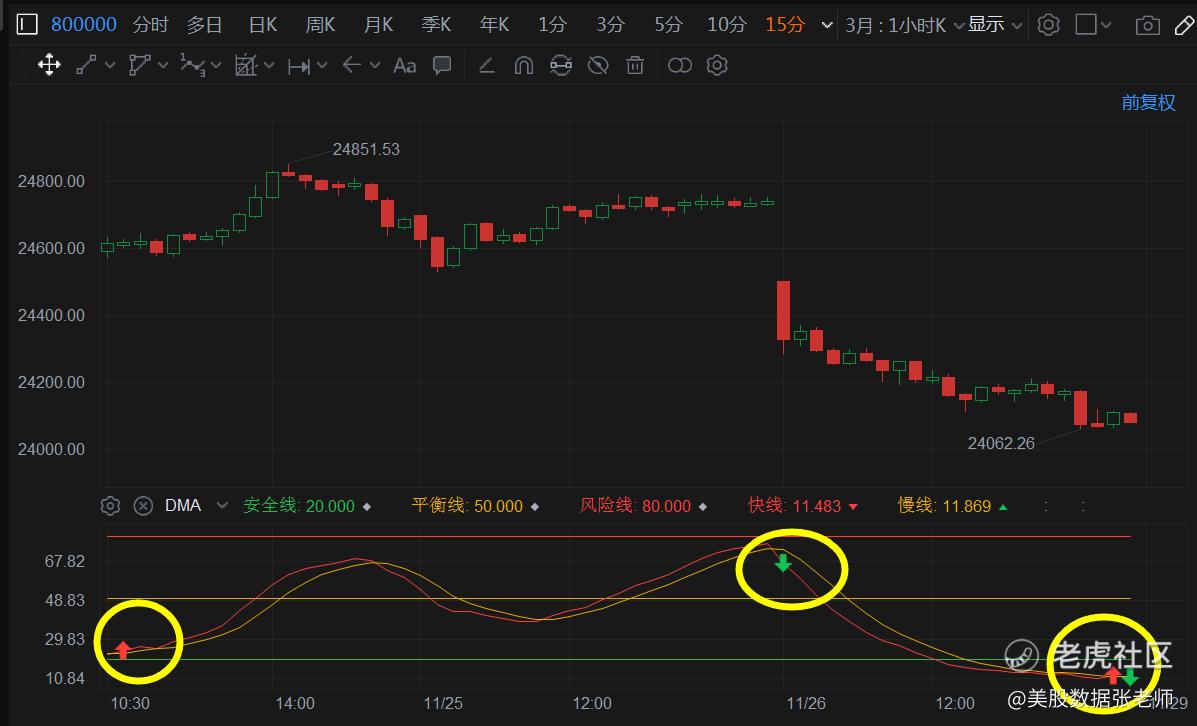
Task: Toggle the magnet snap mode
Action: coord(524,66)
